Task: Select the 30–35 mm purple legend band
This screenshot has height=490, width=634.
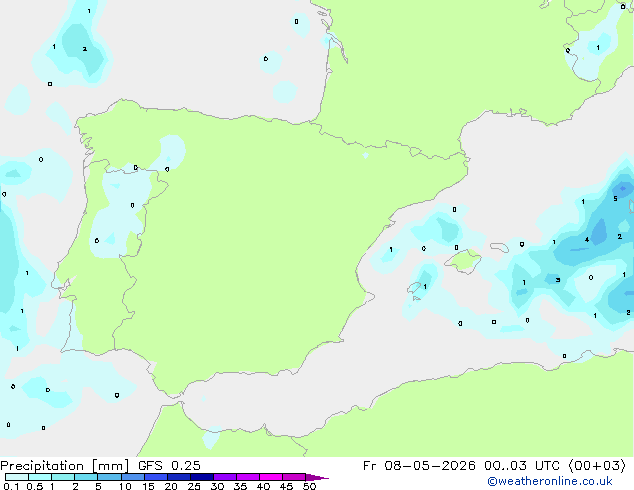Action: click(225, 477)
